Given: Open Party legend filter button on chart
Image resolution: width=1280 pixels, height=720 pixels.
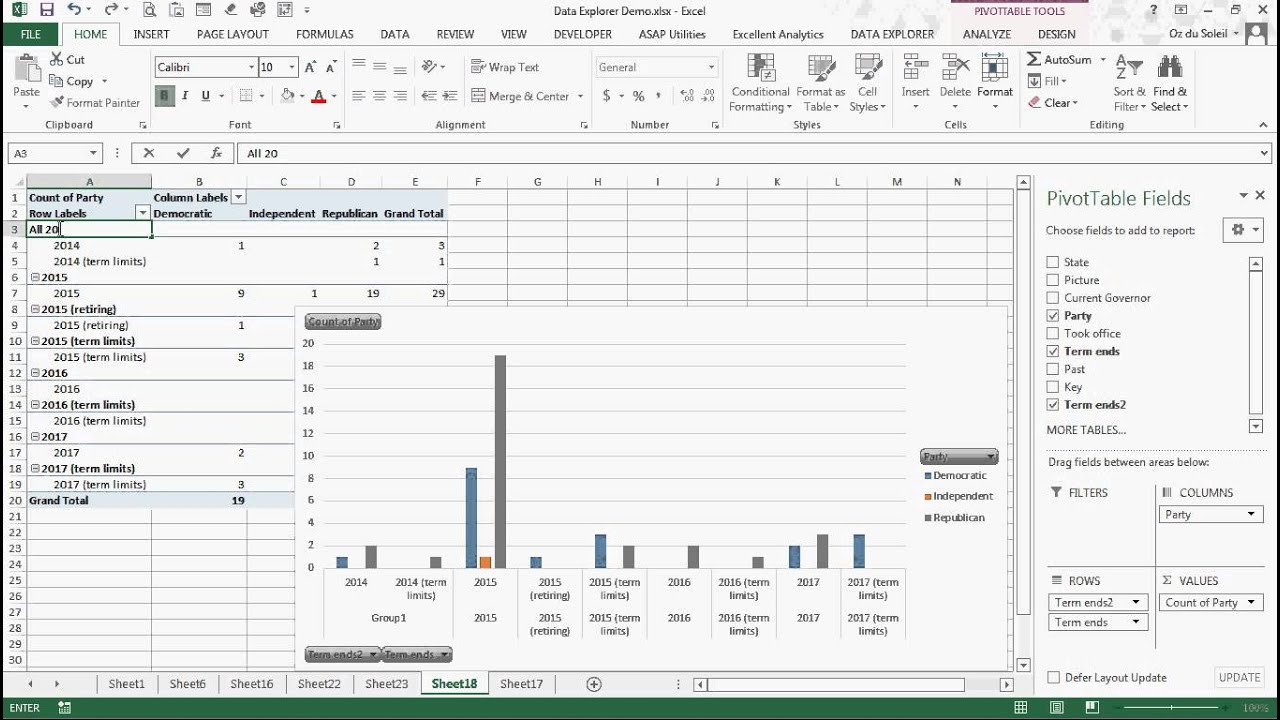Looking at the screenshot, I should [959, 456].
